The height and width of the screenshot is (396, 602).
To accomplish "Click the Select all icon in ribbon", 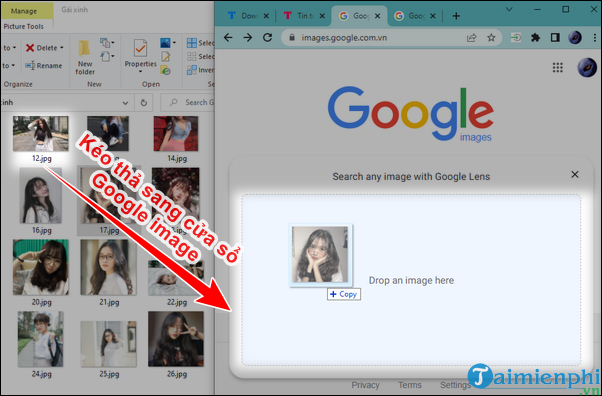I will pos(192,43).
